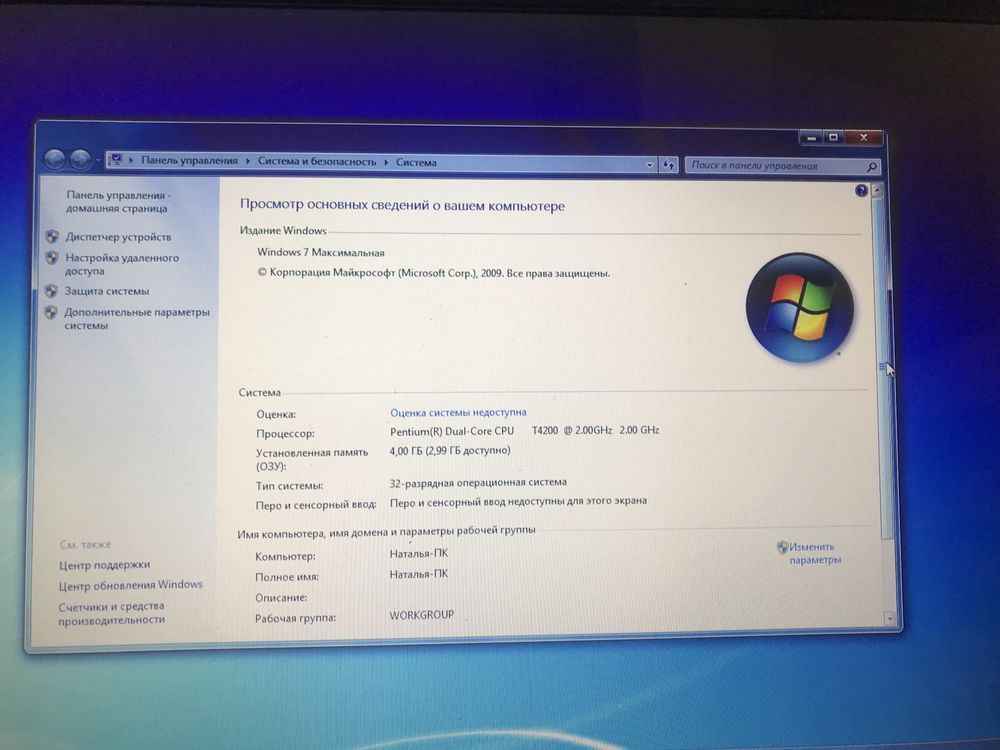Select 'Панель управления' breadcrumb in address bar
This screenshot has height=750, width=1000.
coord(189,161)
